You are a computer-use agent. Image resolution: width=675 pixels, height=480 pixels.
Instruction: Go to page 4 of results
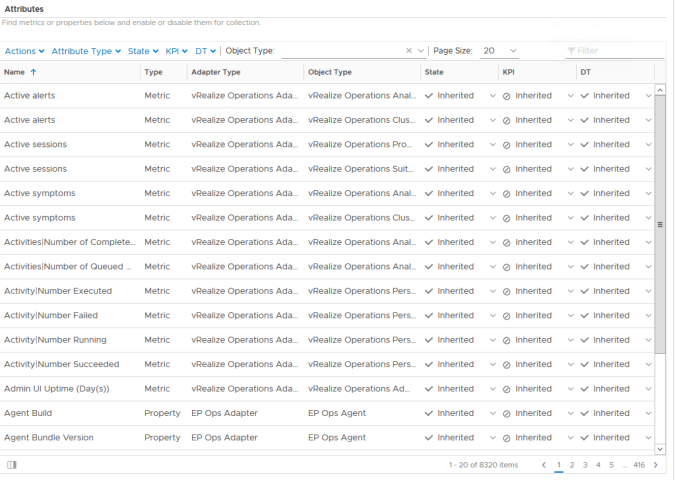click(598, 465)
